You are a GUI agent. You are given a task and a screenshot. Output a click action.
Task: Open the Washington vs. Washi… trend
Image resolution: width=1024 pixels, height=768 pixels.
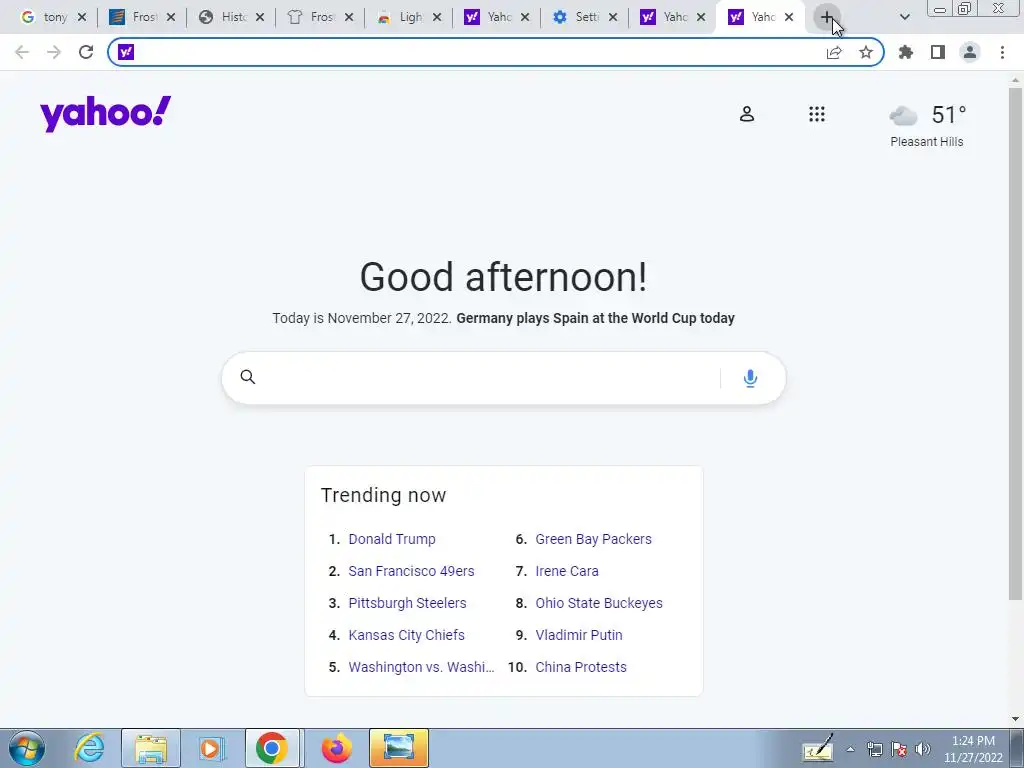point(421,667)
